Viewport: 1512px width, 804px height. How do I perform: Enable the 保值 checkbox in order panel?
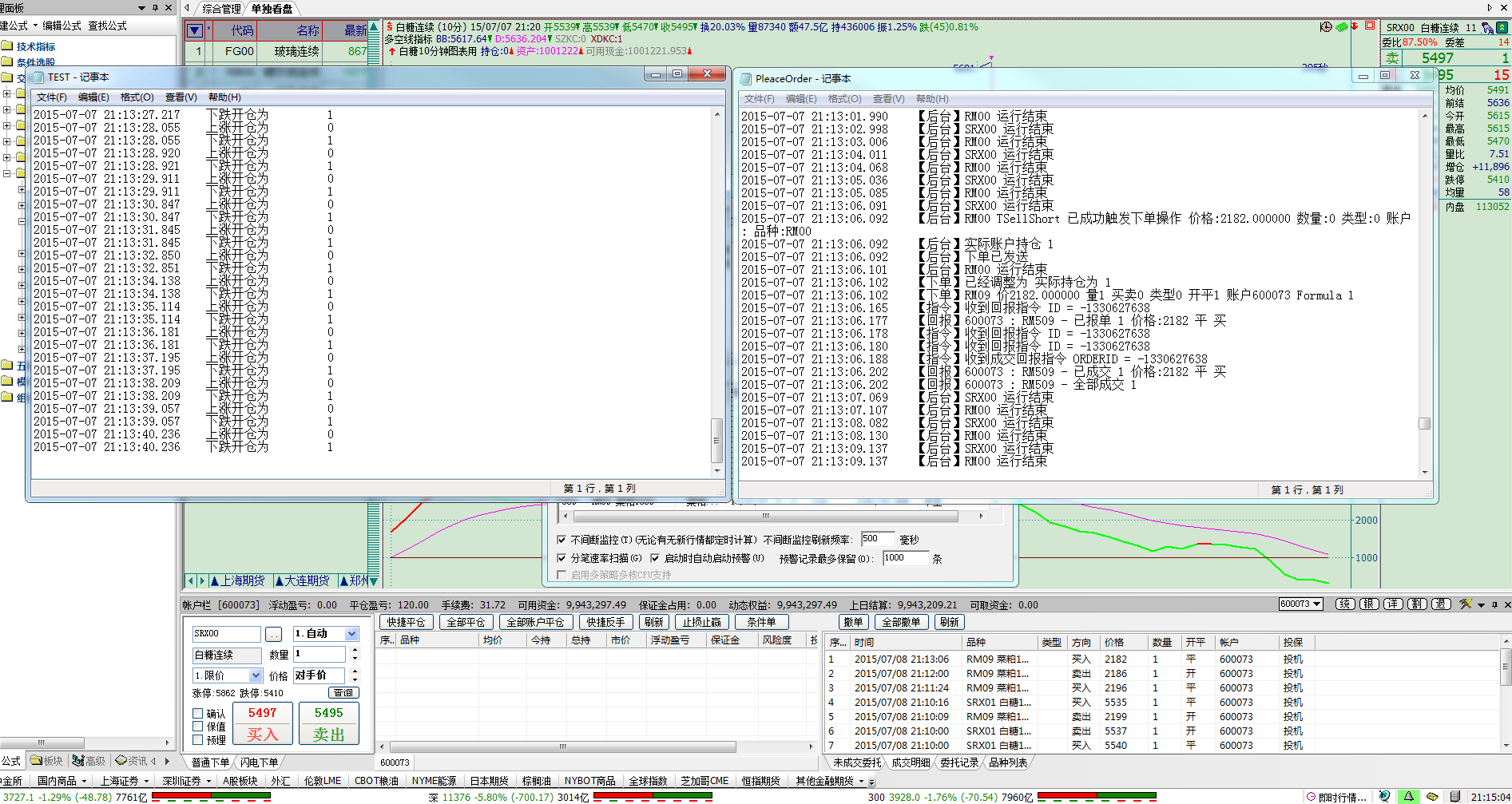coord(198,727)
